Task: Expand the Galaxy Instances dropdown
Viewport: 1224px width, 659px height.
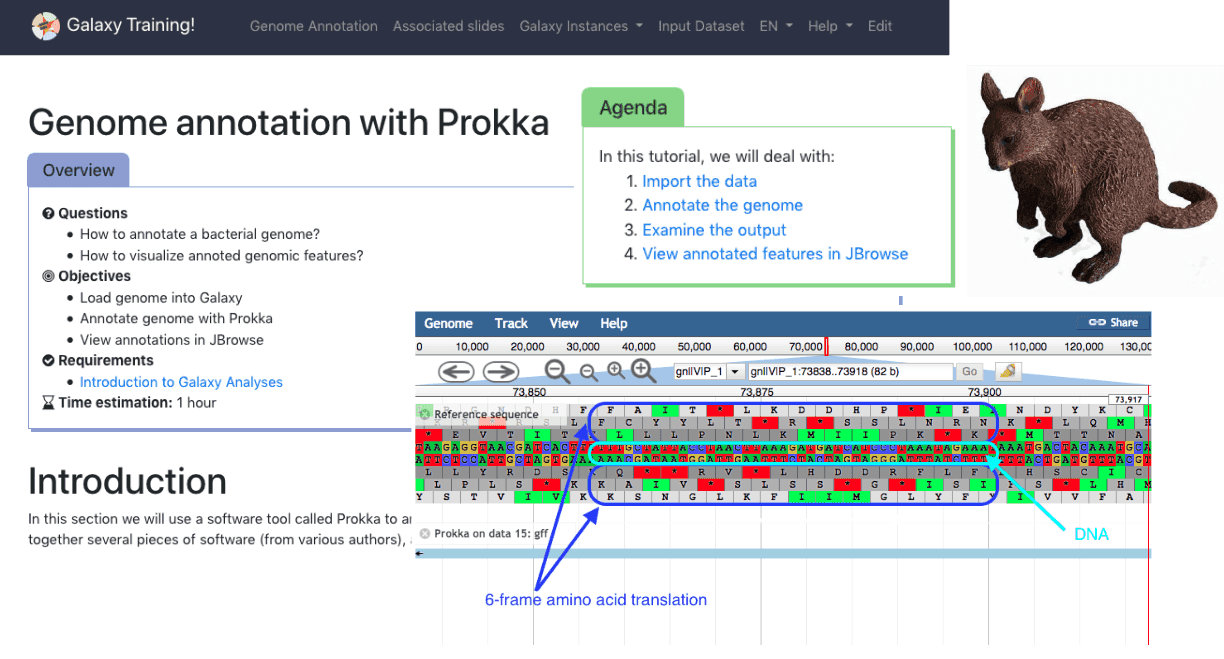Action: click(x=581, y=26)
